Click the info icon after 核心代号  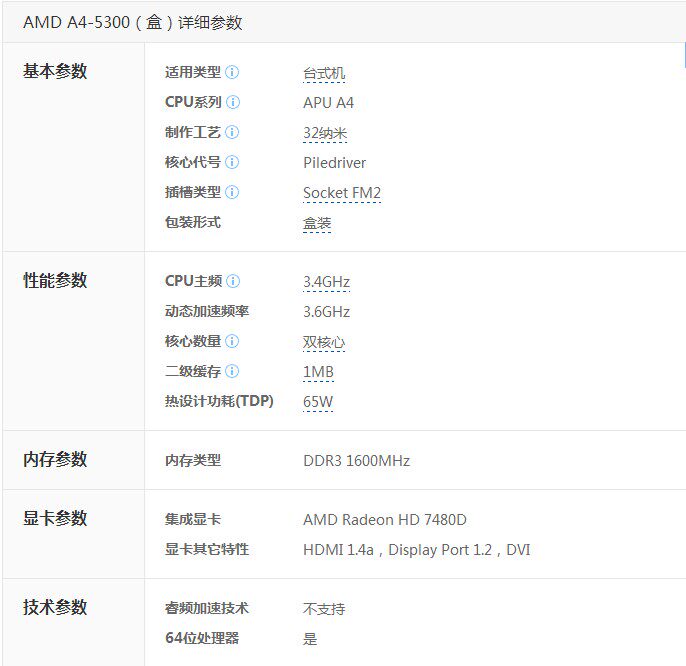pos(232,162)
